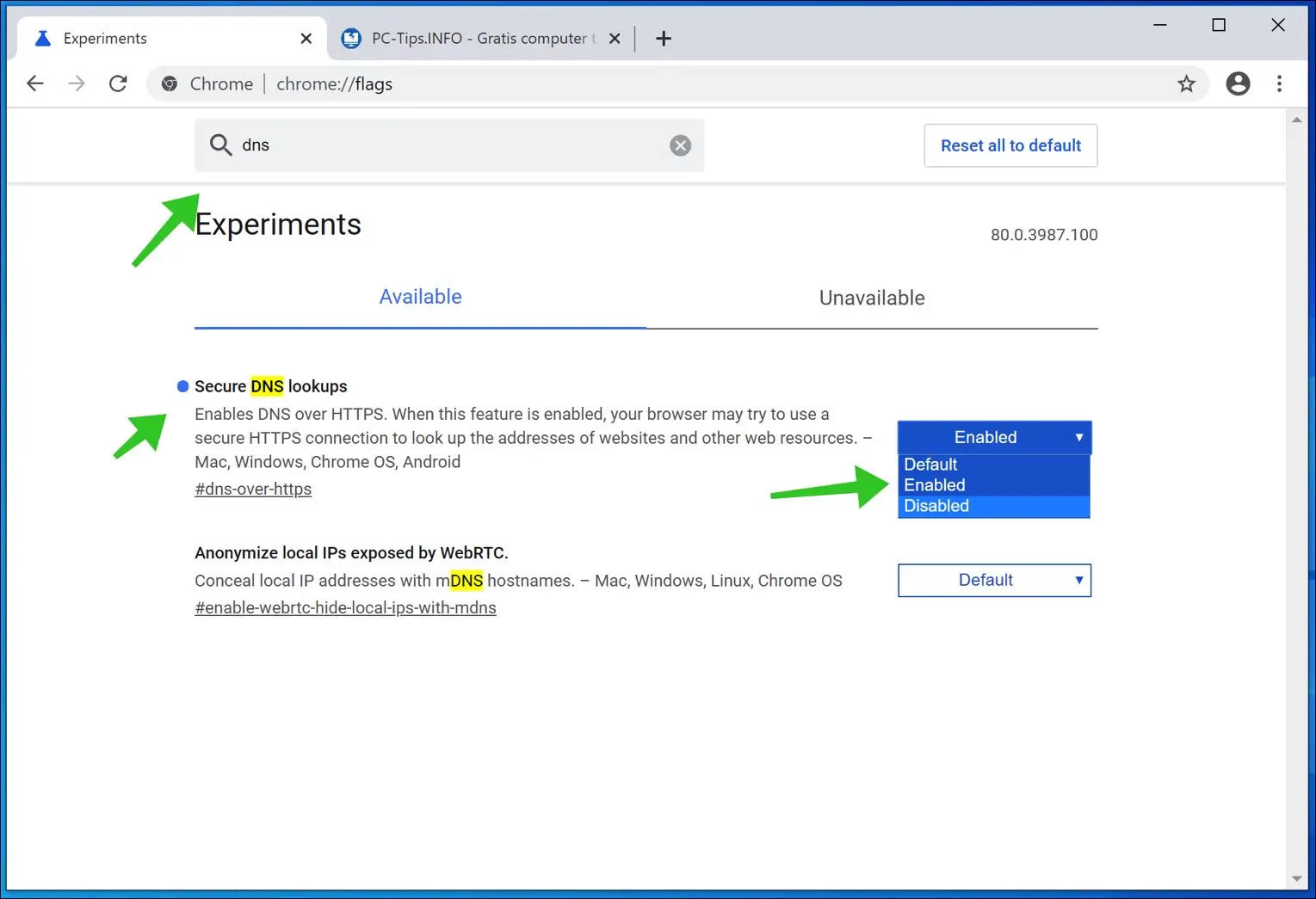Click inside the flags search field
Viewport: 1316px width, 899px height.
point(449,145)
